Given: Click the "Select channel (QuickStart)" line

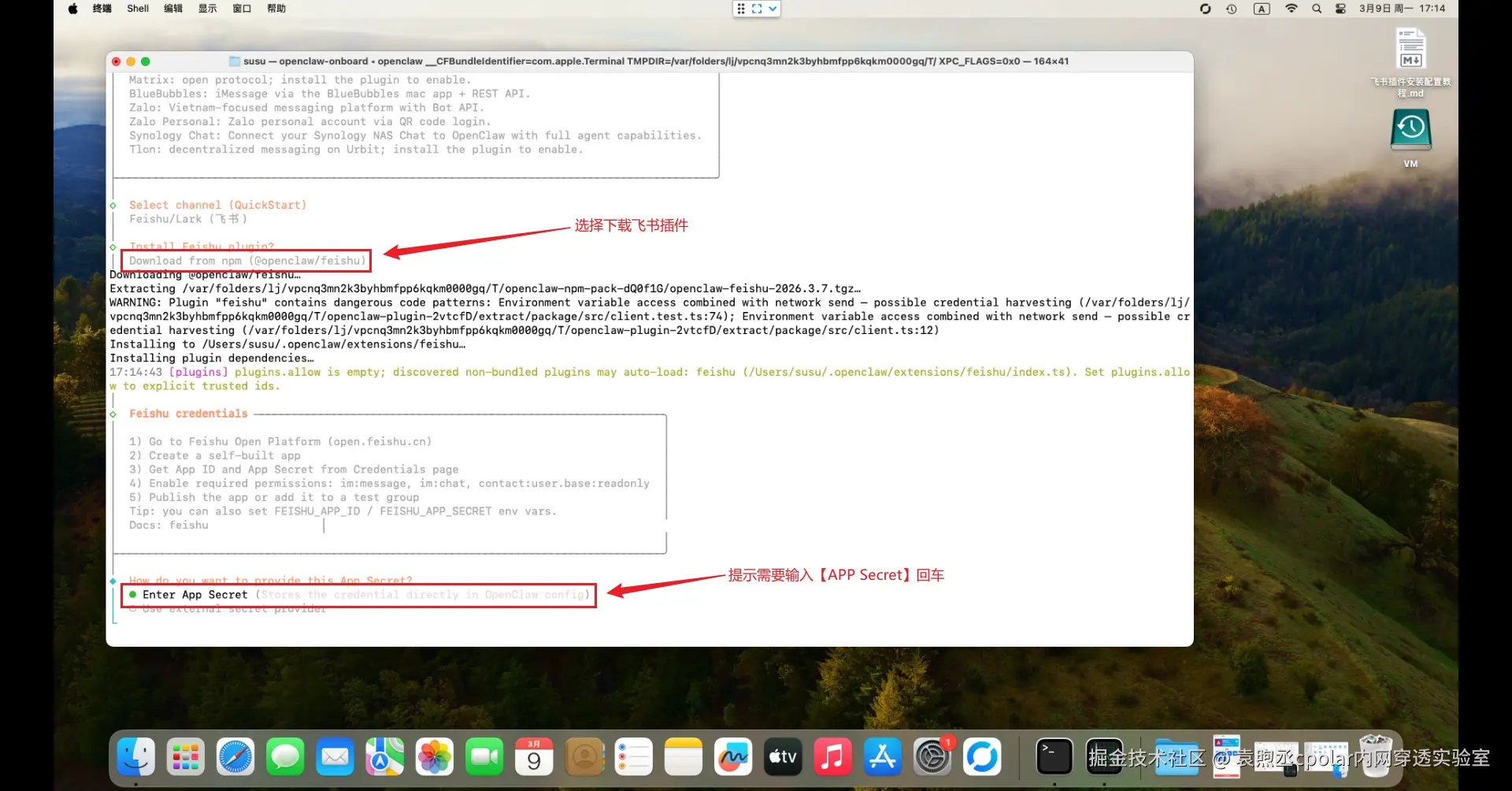Looking at the screenshot, I should (217, 205).
